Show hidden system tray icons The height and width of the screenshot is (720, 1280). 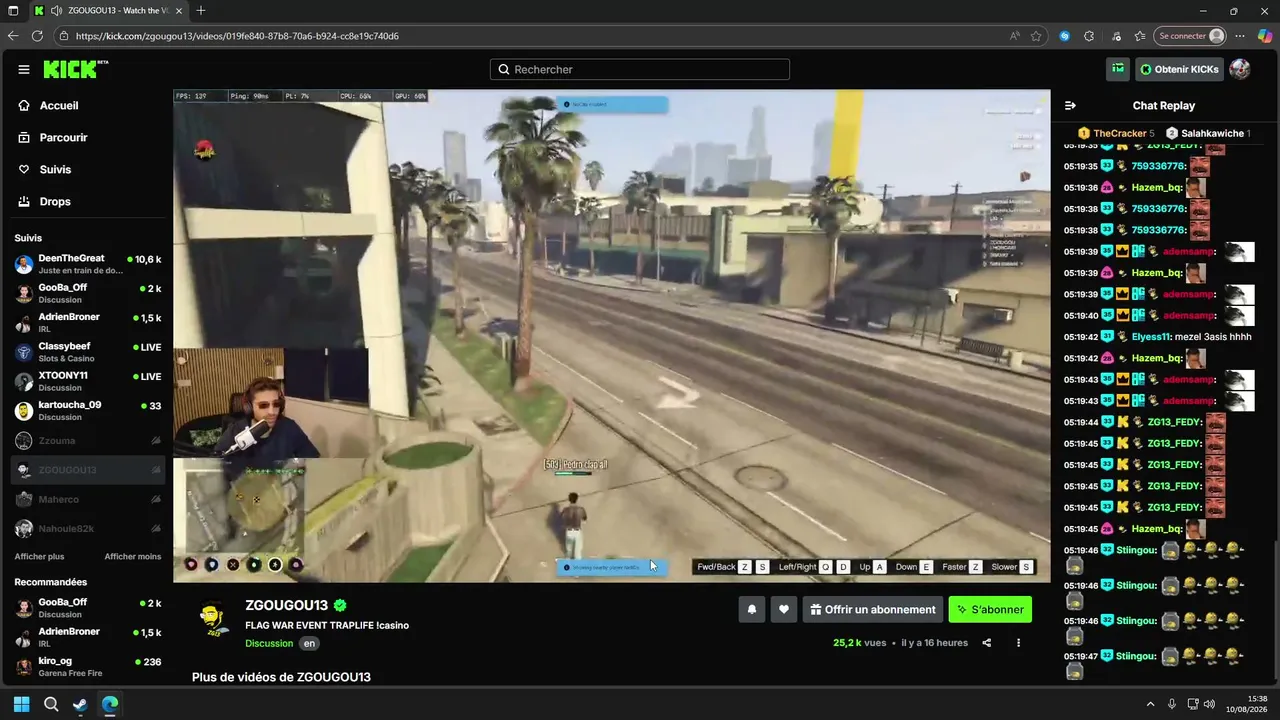[1150, 704]
